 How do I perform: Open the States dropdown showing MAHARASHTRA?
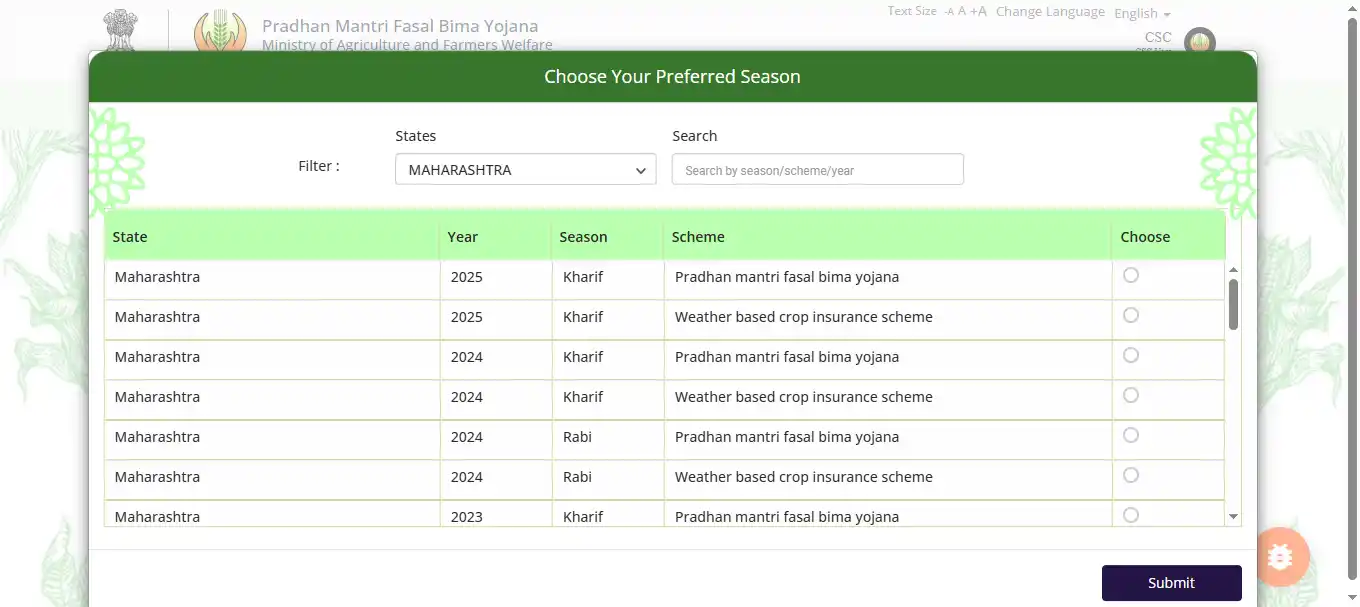[x=526, y=169]
